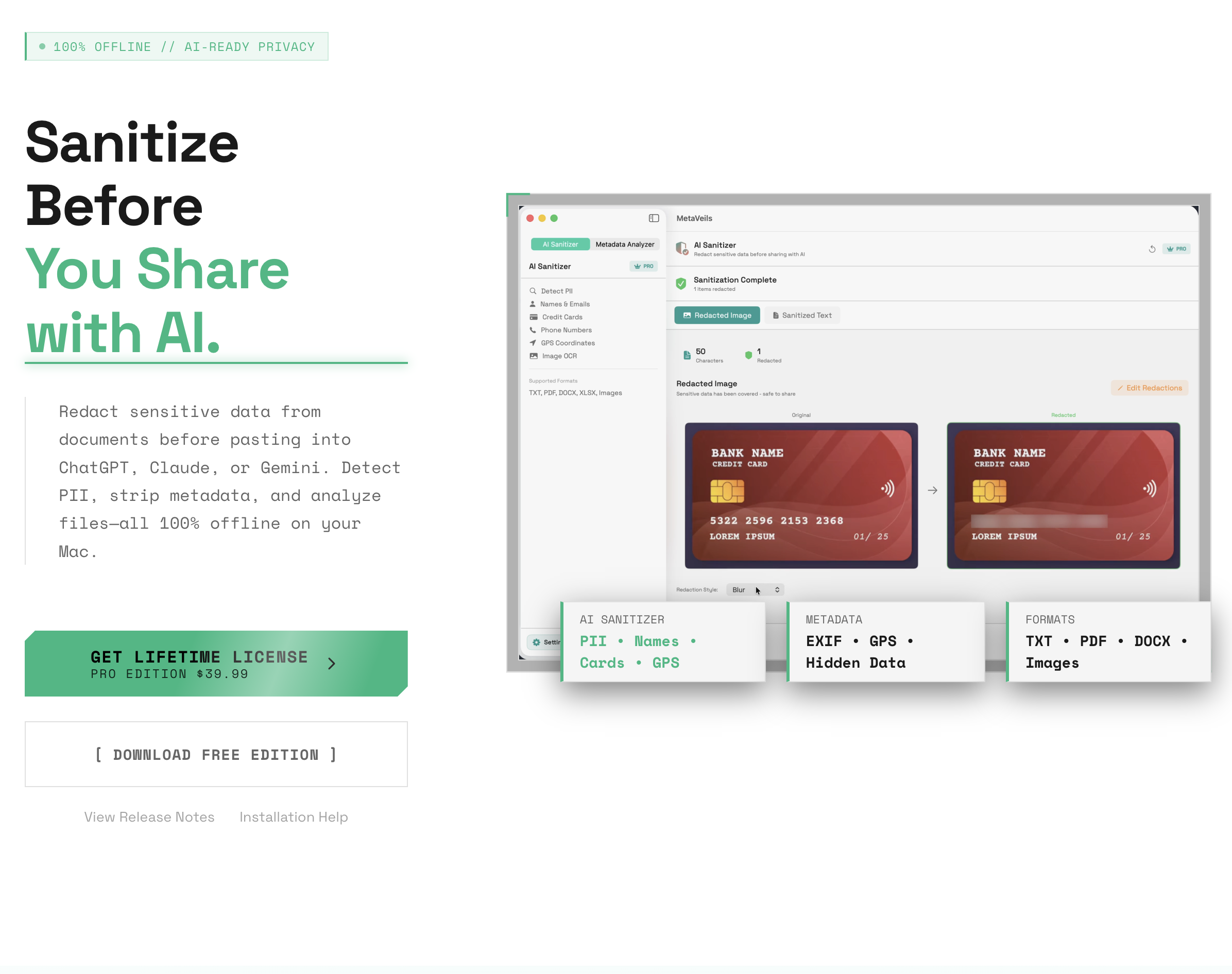
Task: Click the Image OCR icon
Action: point(533,356)
